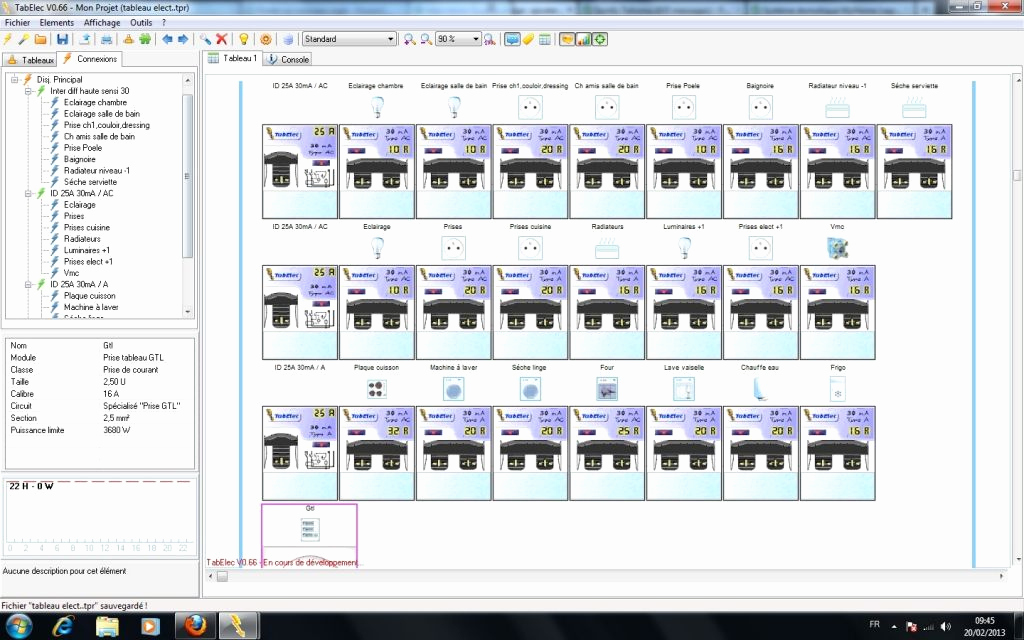Click the connections tree vertical scrollbar
The width and height of the screenshot is (1024, 640).
tap(187, 176)
